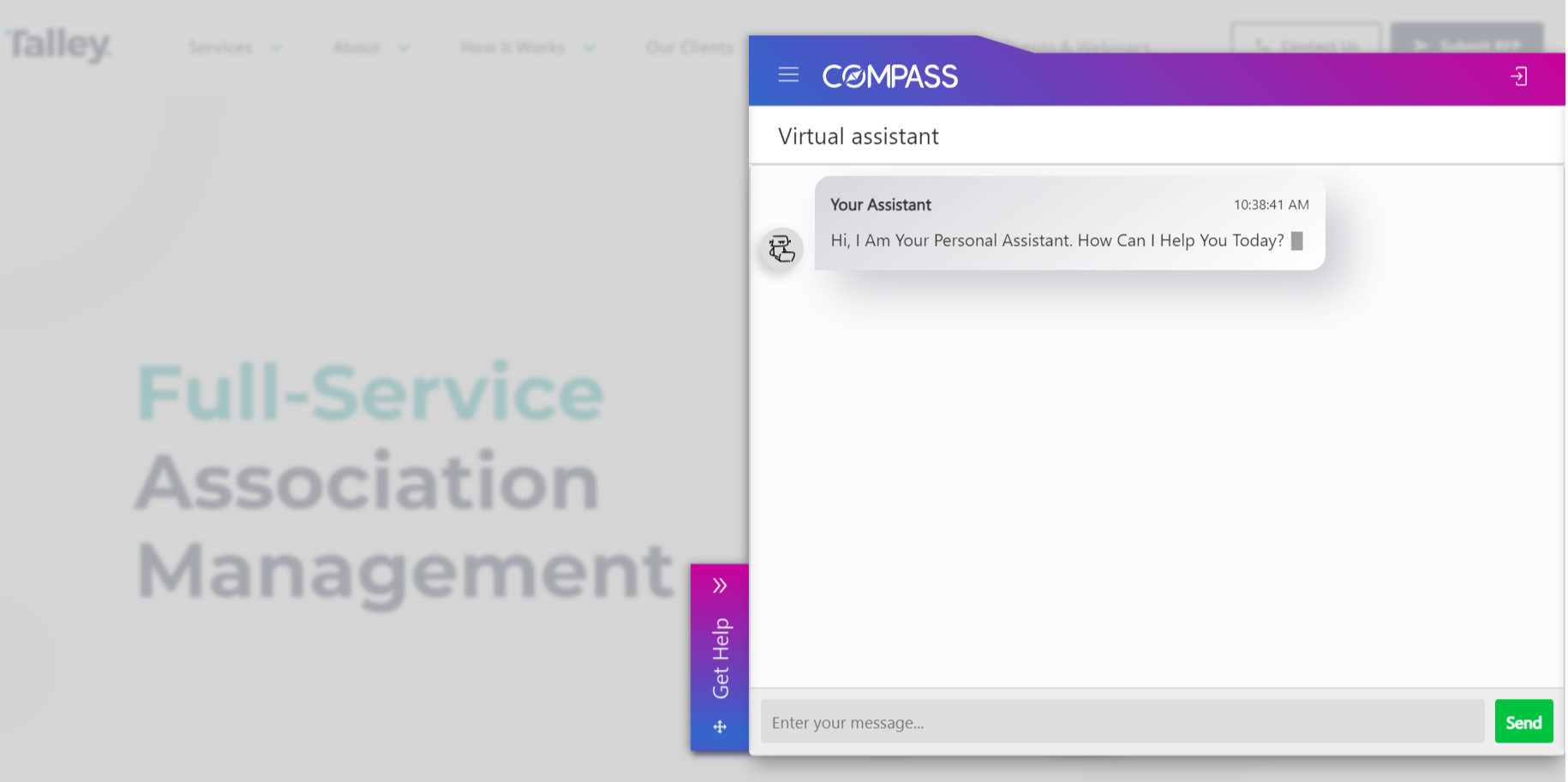The image size is (1568, 782).
Task: Select the sign-out icon in the chat header
Action: [x=1520, y=76]
